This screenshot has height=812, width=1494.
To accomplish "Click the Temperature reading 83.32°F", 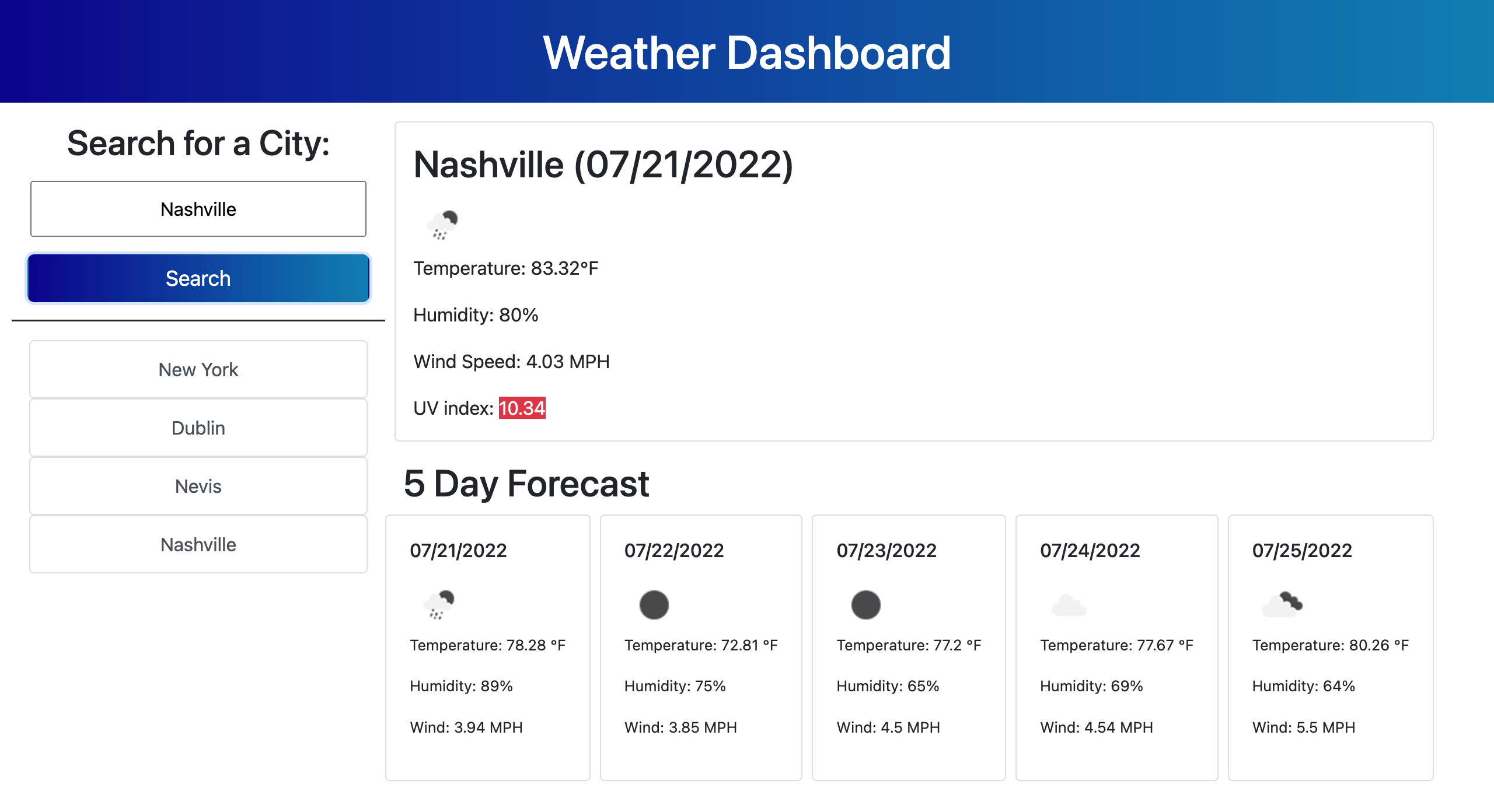I will [x=505, y=268].
